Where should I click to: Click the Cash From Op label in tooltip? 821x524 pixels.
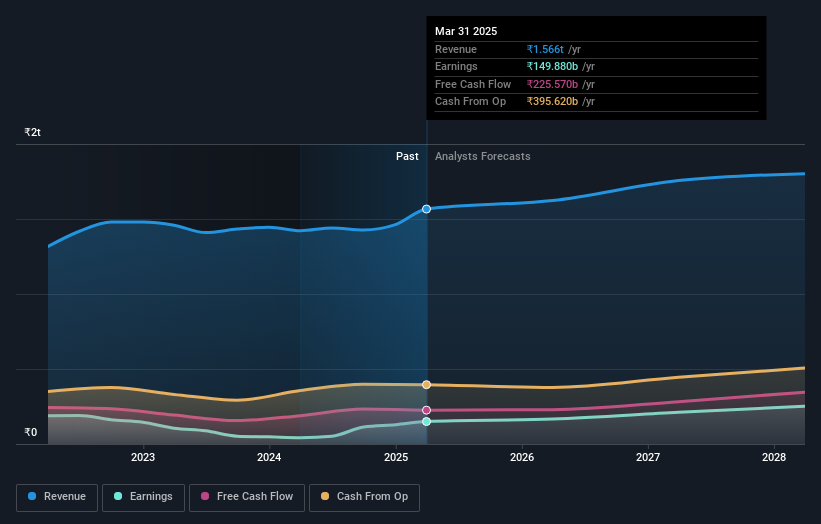pyautogui.click(x=471, y=102)
